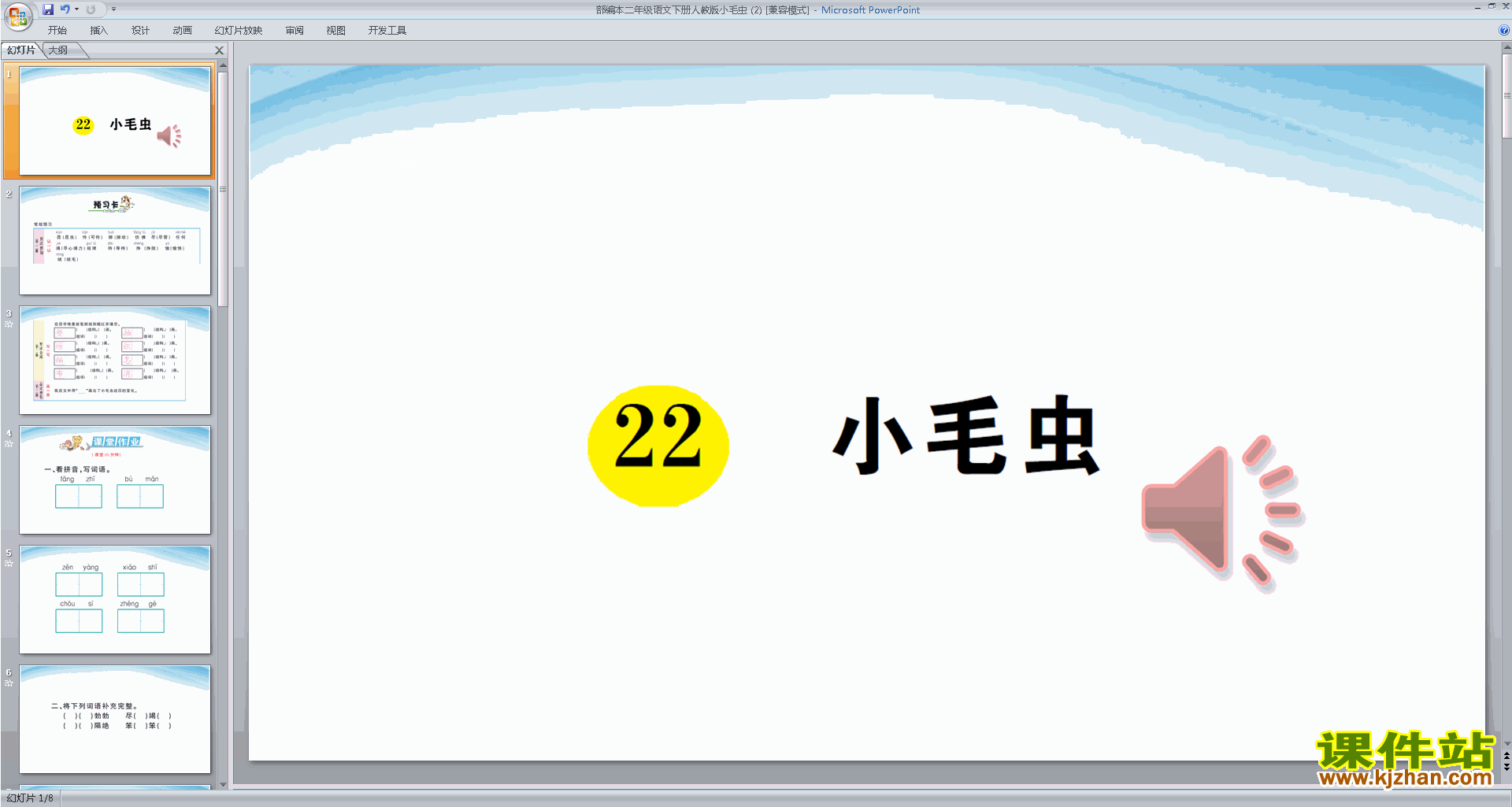Close the slide thumbnail pane
The width and height of the screenshot is (1512, 807).
220,50
